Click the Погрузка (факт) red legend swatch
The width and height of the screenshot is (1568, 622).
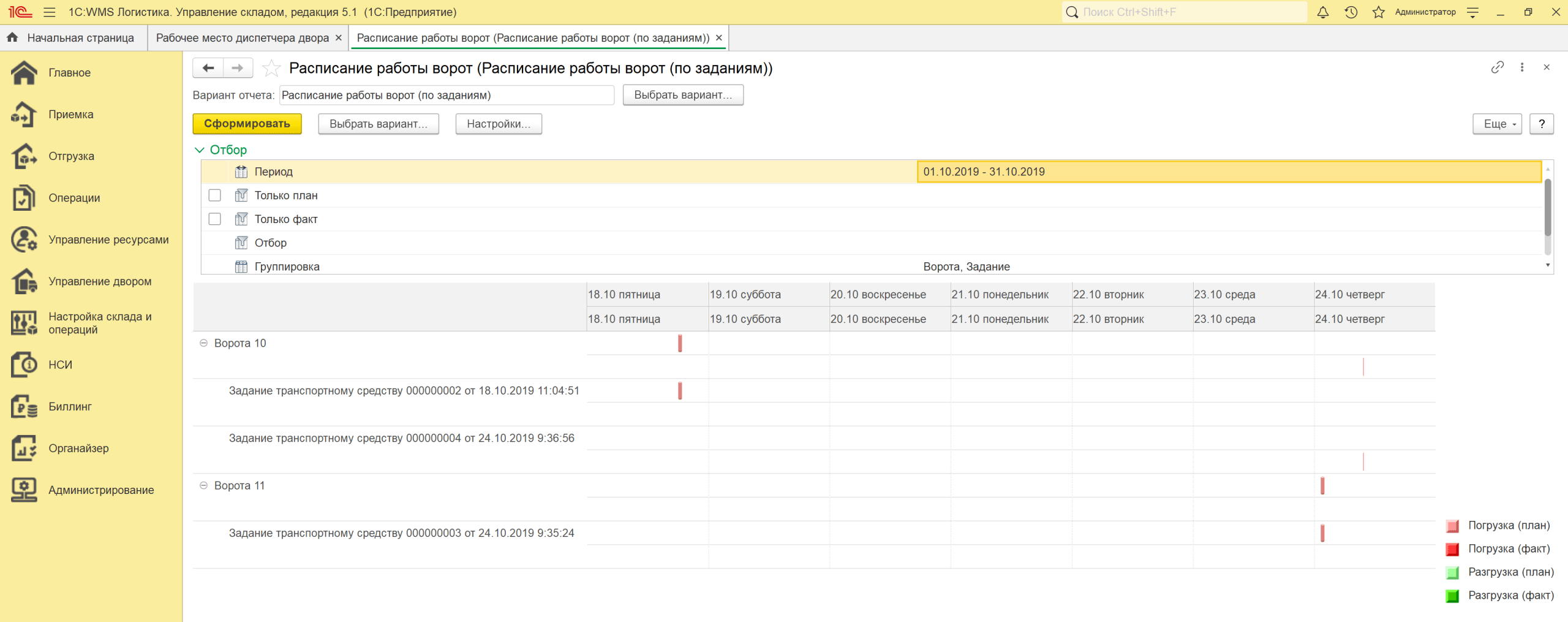(1452, 549)
